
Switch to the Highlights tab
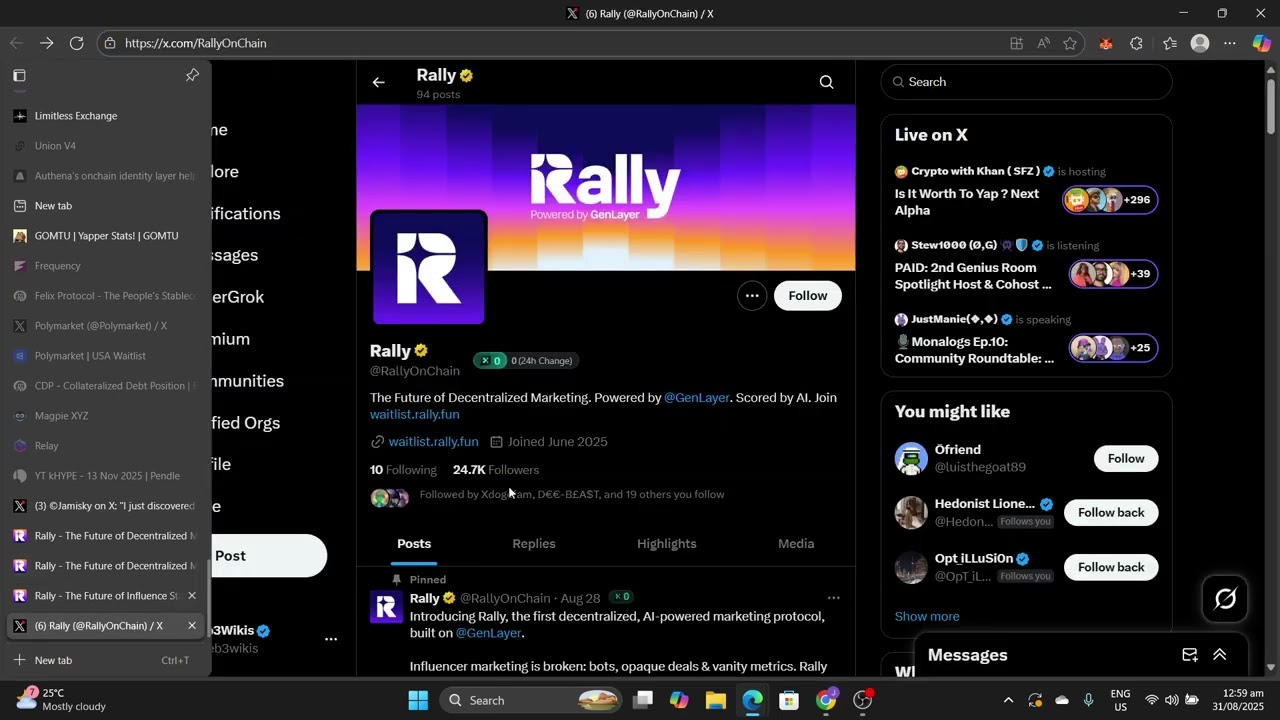pyautogui.click(x=667, y=543)
